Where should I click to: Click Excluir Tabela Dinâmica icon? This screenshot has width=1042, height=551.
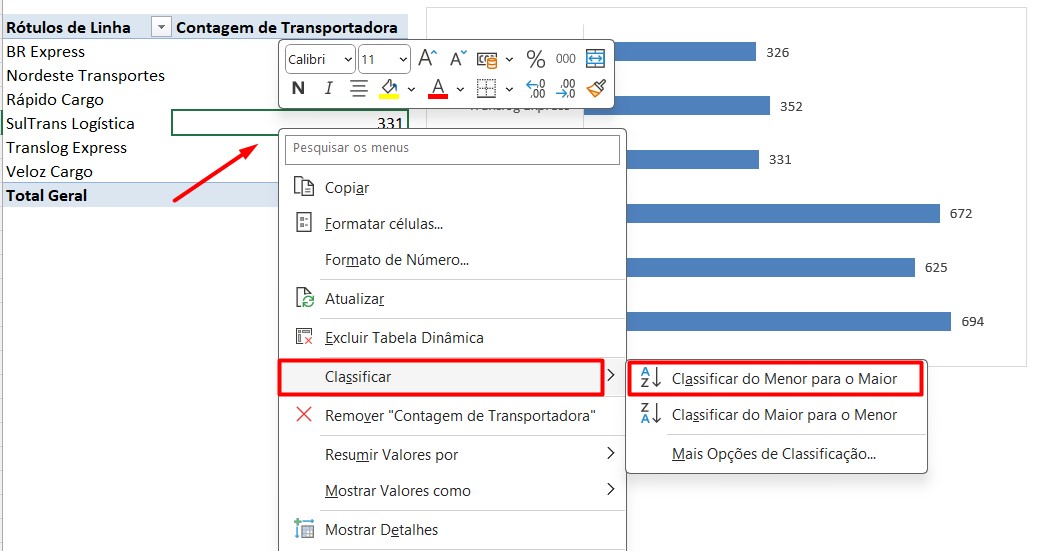tap(304, 336)
